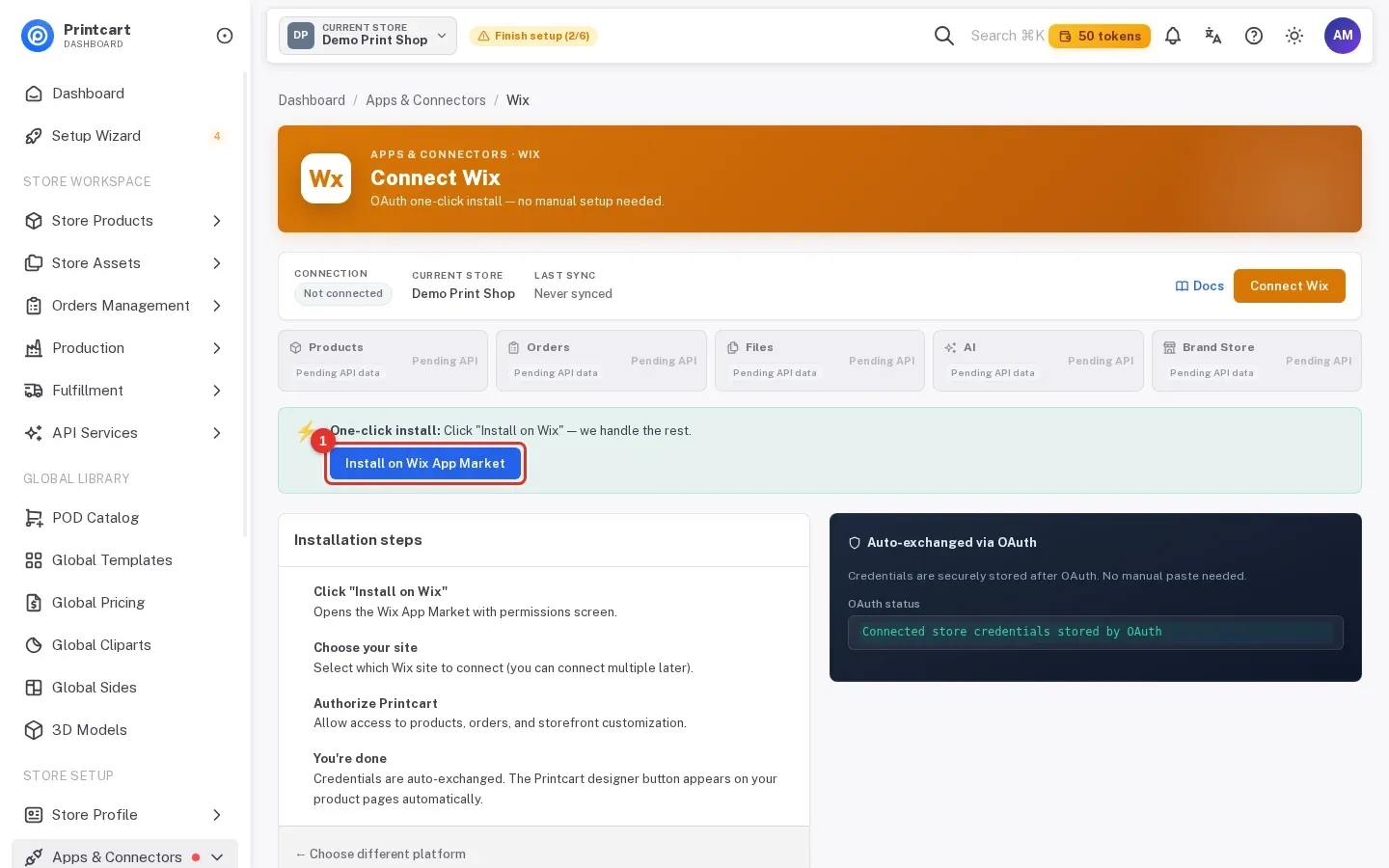Open the Docs link
This screenshot has width=1389, height=868.
pyautogui.click(x=1200, y=286)
